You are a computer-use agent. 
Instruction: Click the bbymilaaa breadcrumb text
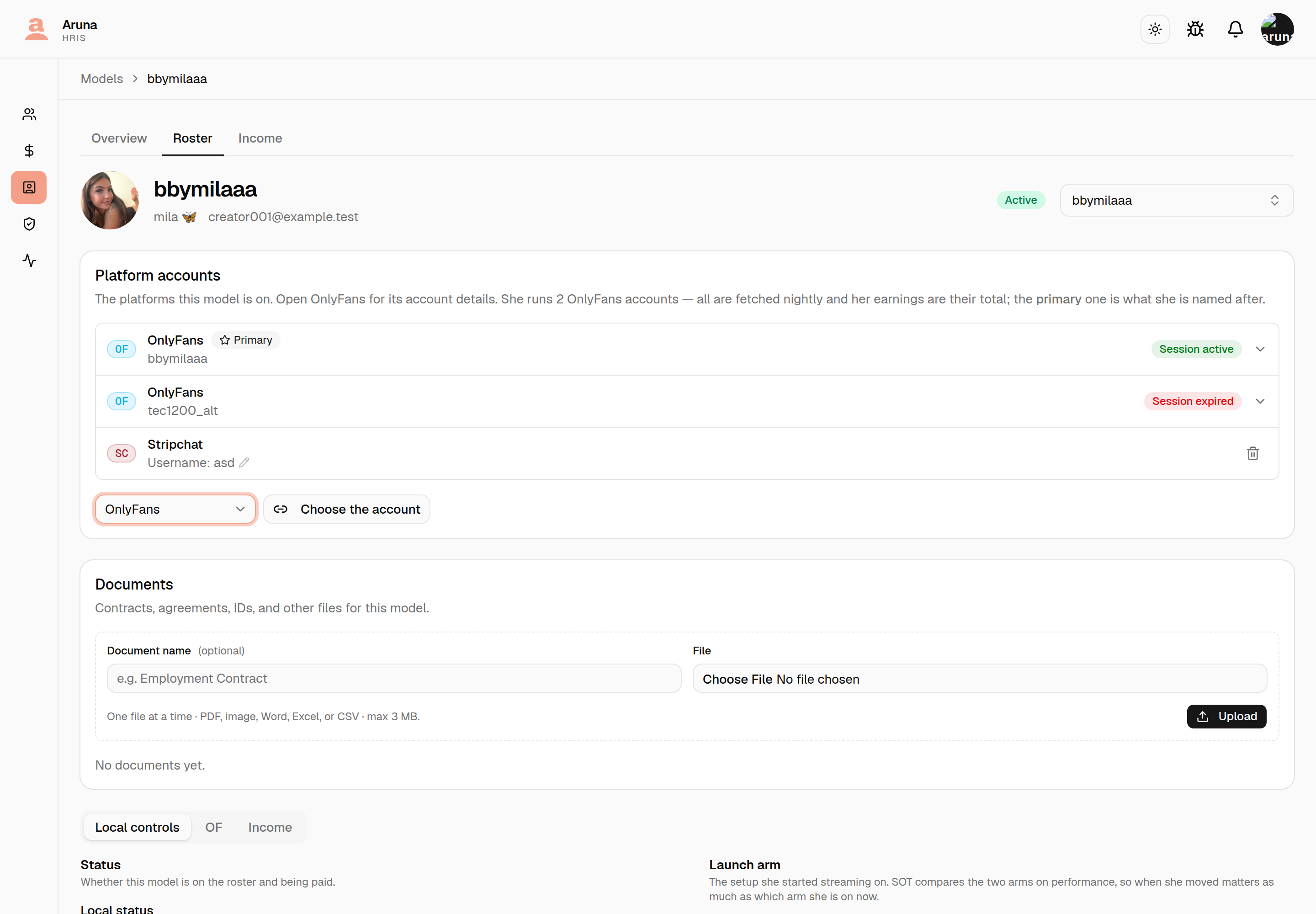point(177,79)
